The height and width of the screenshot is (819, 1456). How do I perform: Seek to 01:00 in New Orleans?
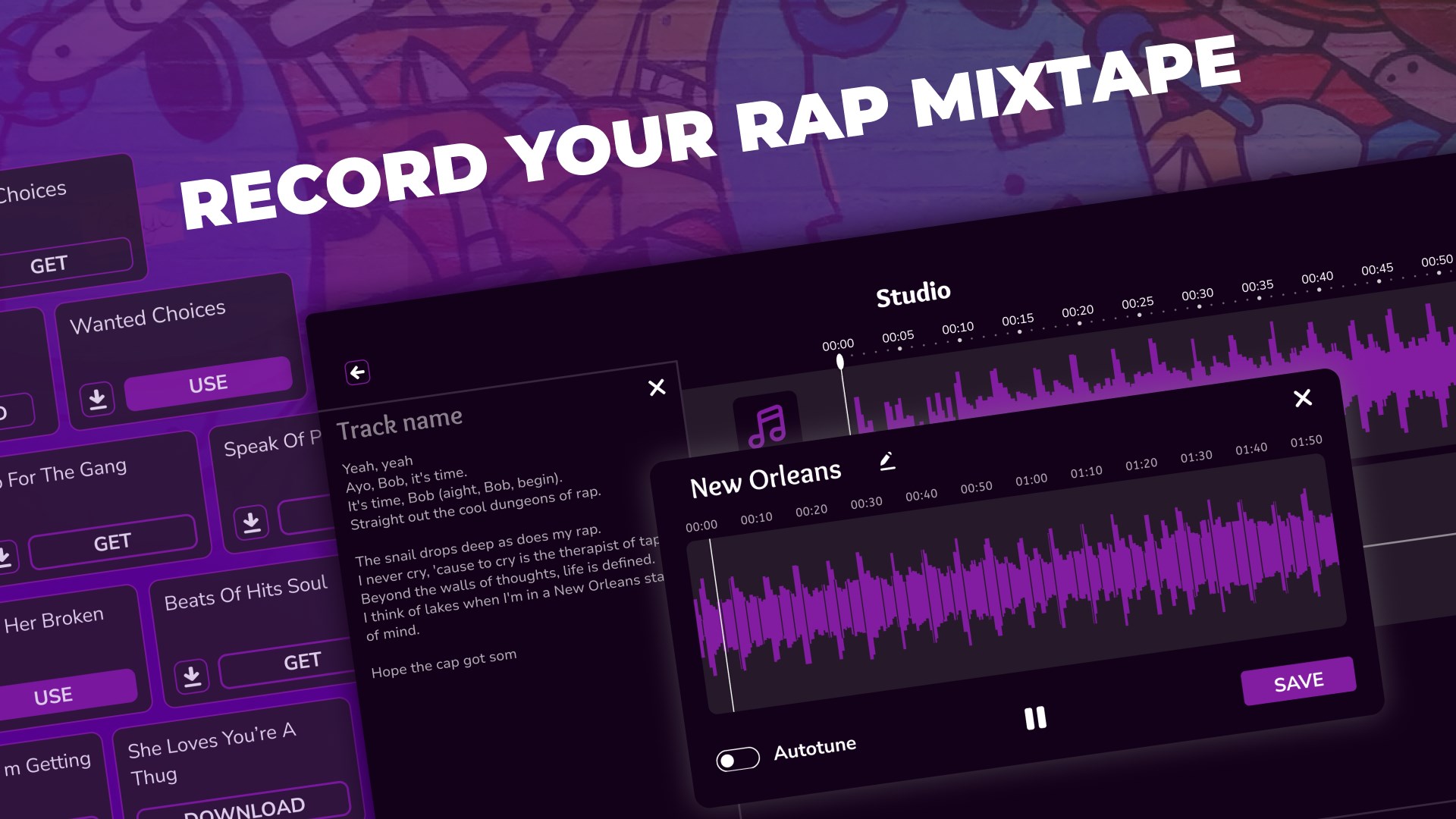point(1031,479)
